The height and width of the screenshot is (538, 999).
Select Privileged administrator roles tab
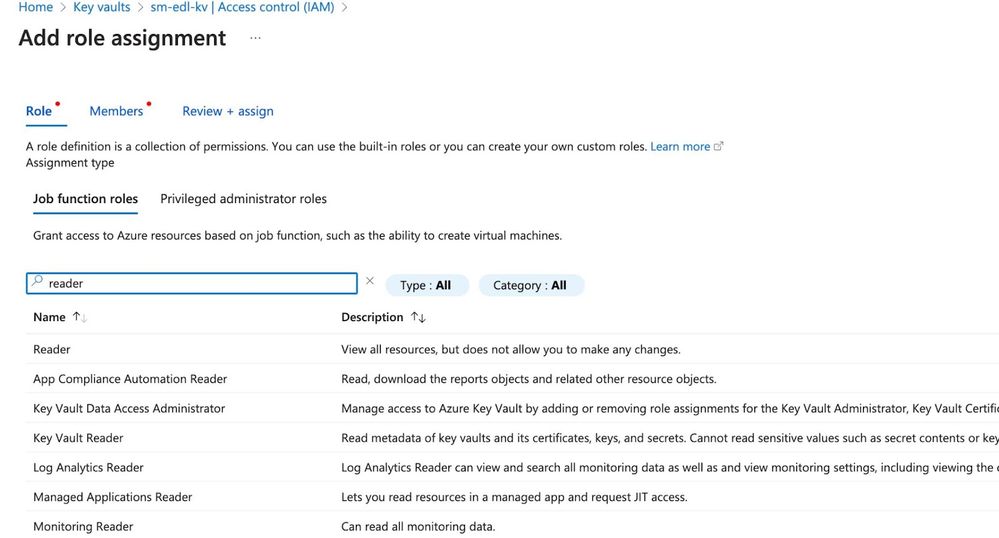pyautogui.click(x=243, y=199)
